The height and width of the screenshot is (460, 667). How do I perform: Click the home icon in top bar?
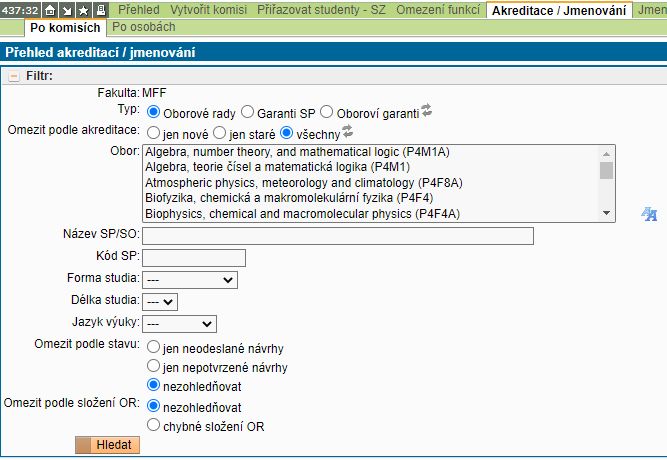[x=50, y=10]
